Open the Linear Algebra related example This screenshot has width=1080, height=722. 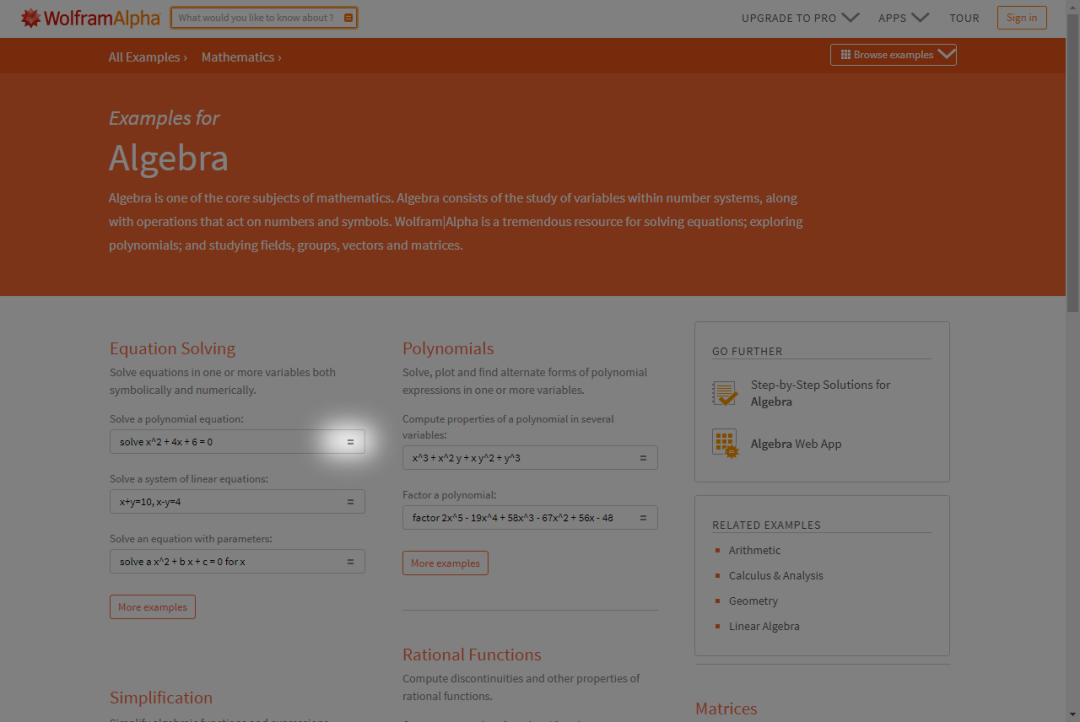coord(764,626)
